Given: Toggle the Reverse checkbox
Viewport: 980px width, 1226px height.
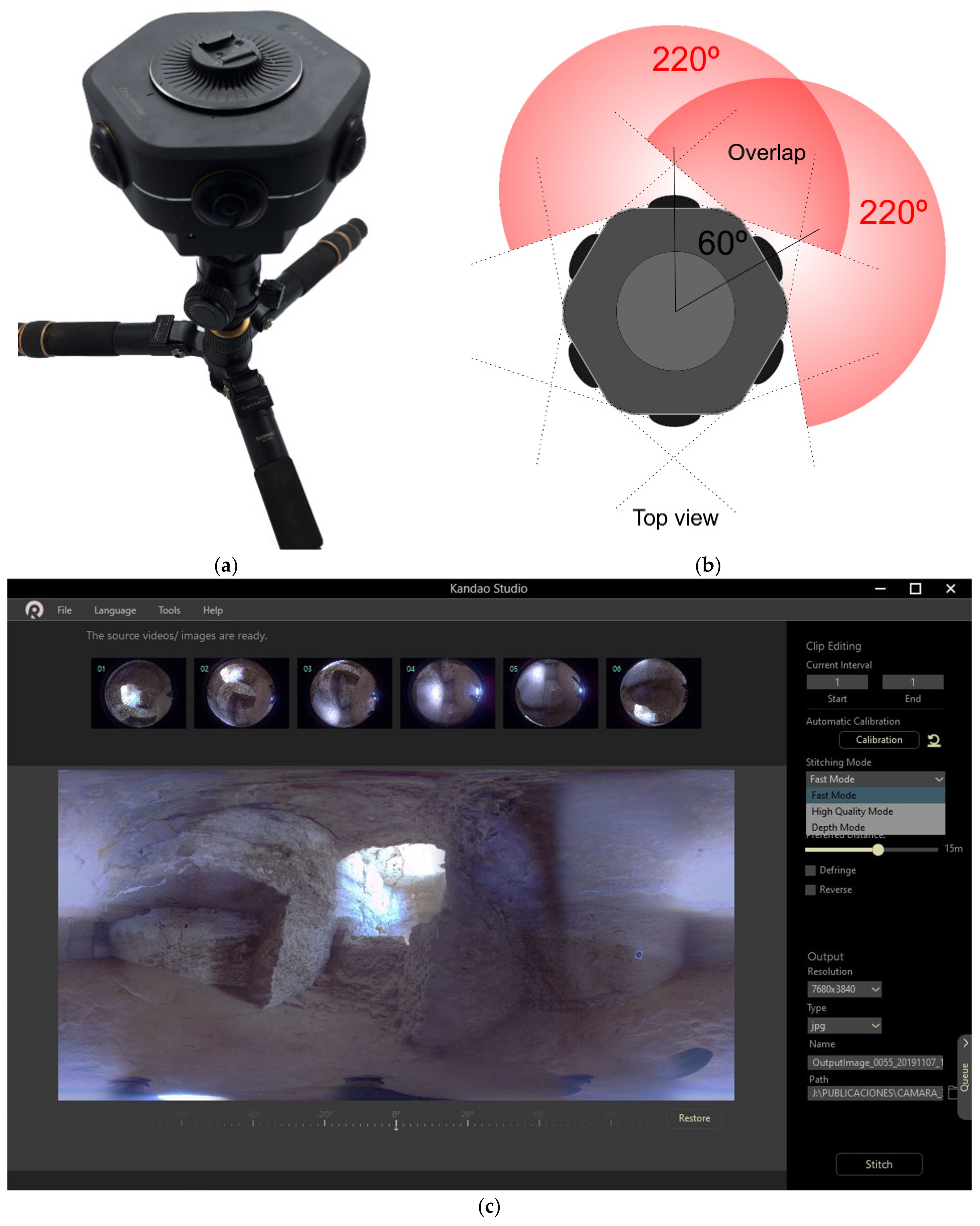Looking at the screenshot, I should [x=811, y=889].
